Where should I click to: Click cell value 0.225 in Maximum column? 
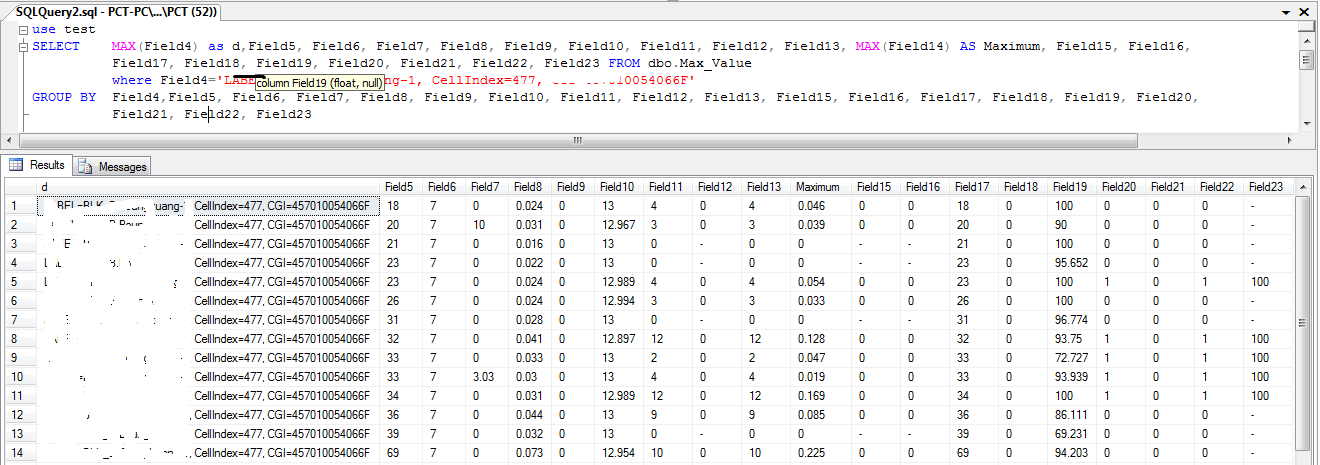click(x=823, y=453)
